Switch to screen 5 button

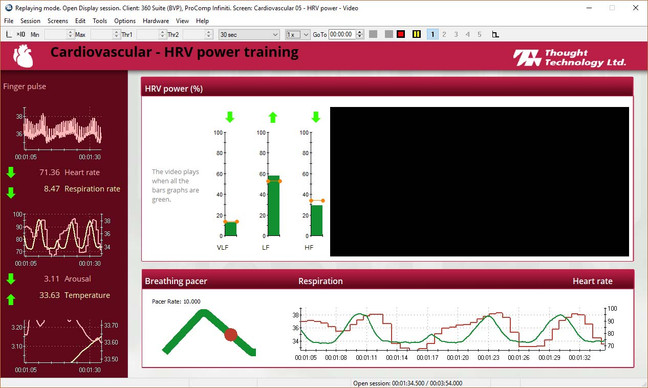pyautogui.click(x=479, y=34)
